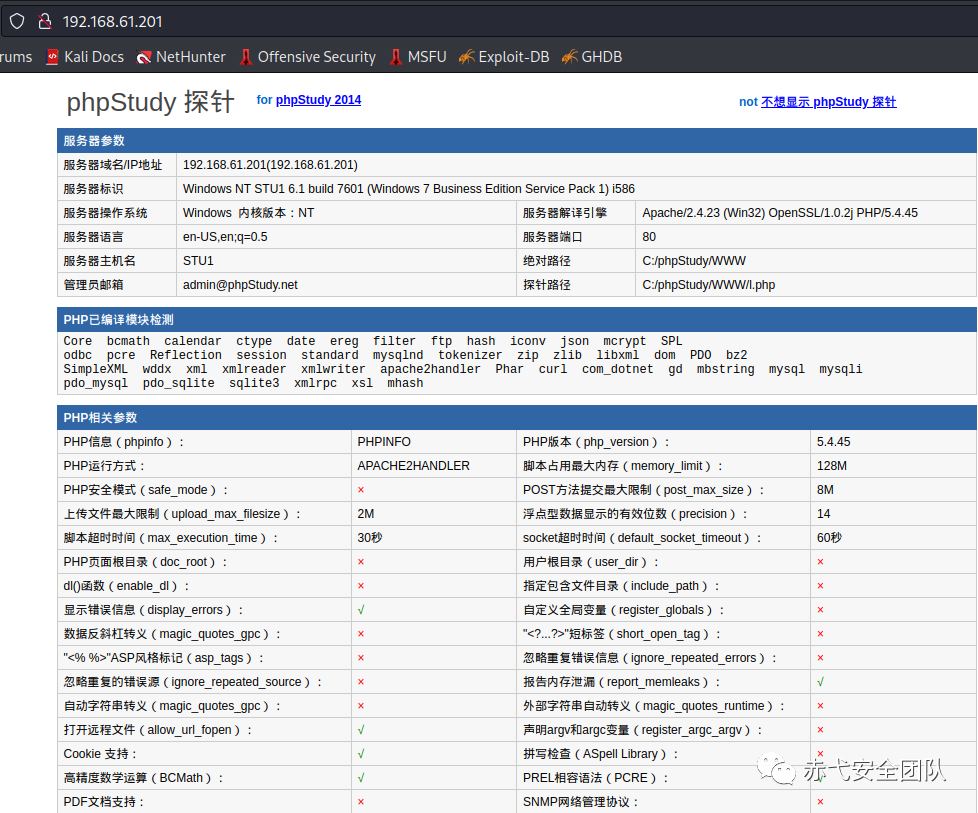Open the NetHunter bookmark

click(181, 57)
